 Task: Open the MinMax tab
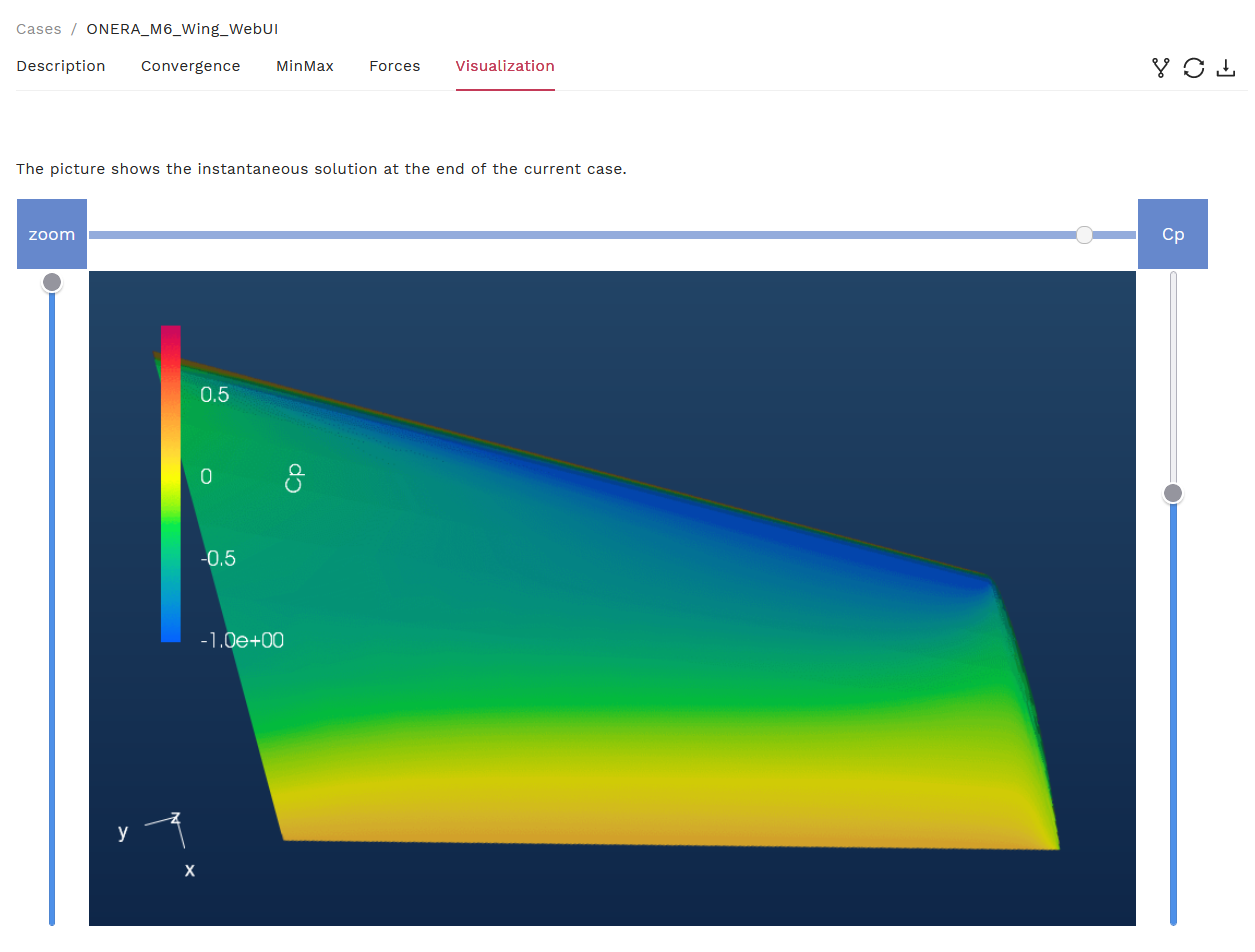click(x=305, y=66)
